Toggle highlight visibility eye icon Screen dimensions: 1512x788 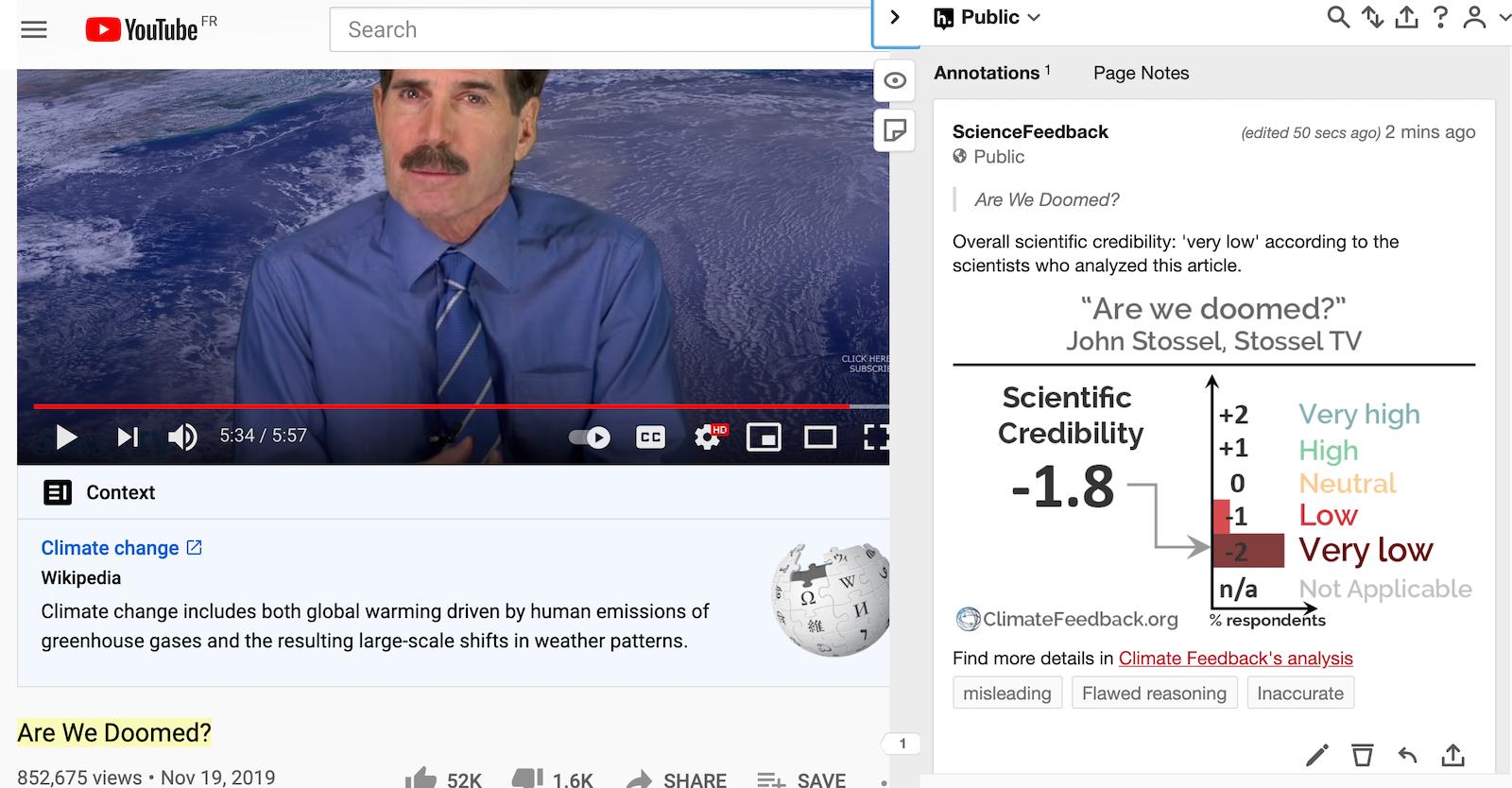point(895,80)
